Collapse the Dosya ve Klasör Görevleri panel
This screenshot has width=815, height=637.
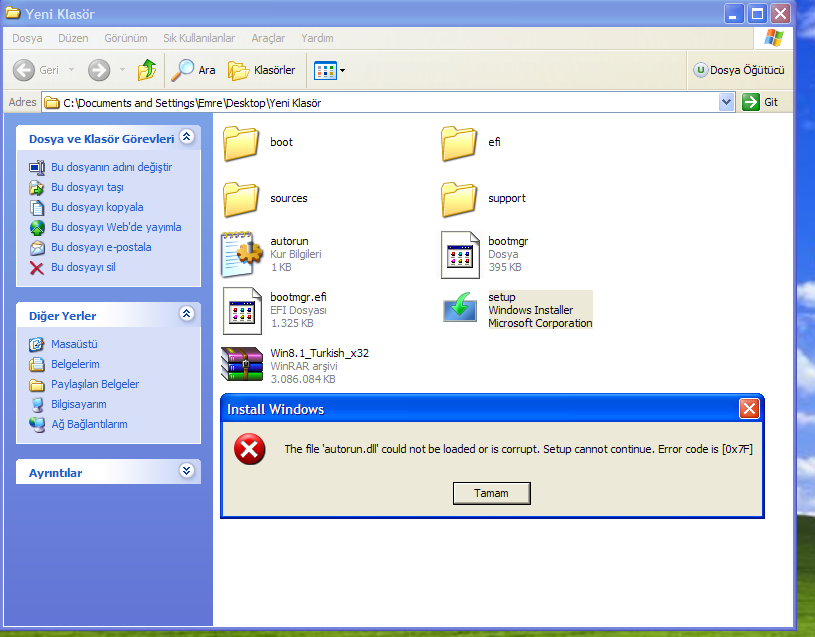pyautogui.click(x=187, y=137)
